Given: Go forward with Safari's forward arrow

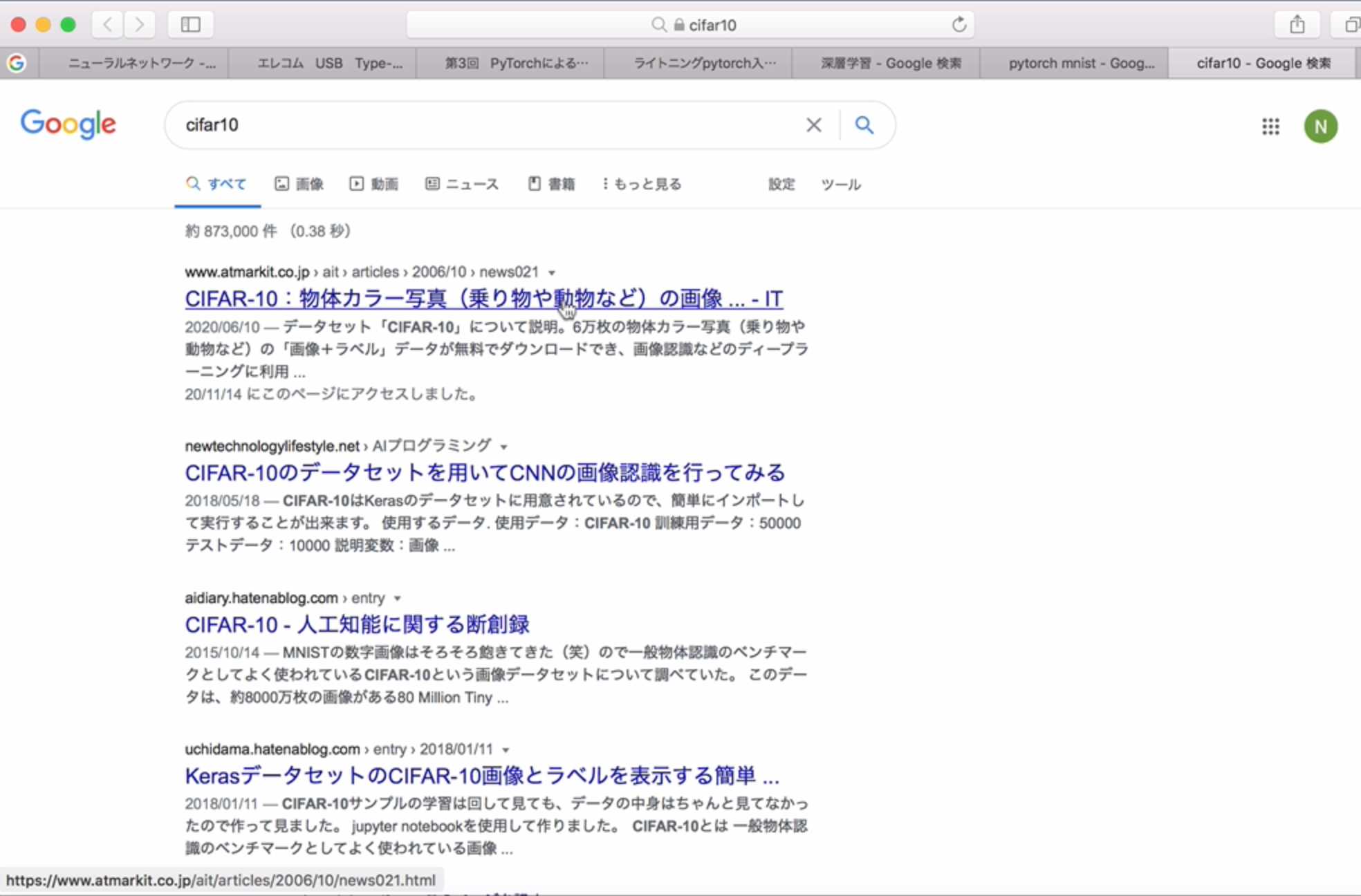Looking at the screenshot, I should point(139,25).
